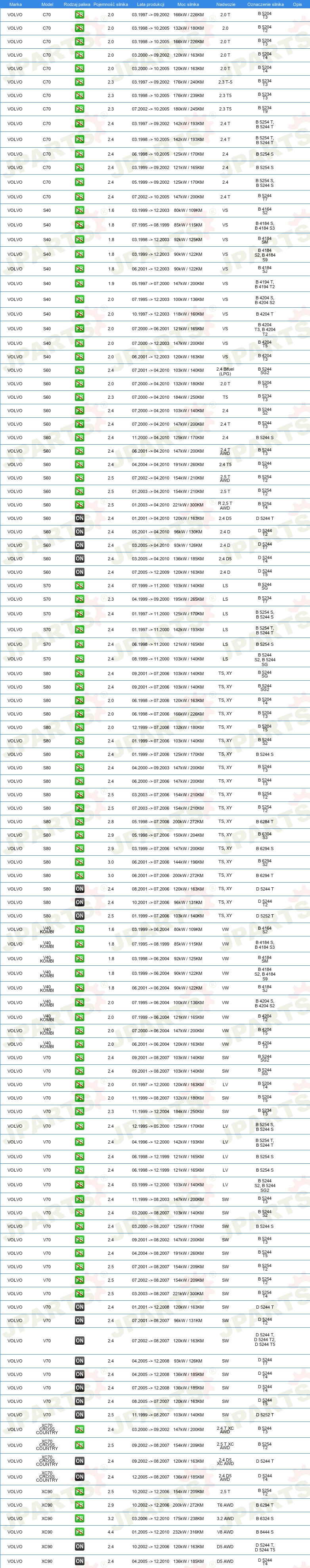Click the B 6324 S engine code

(265, 1519)
